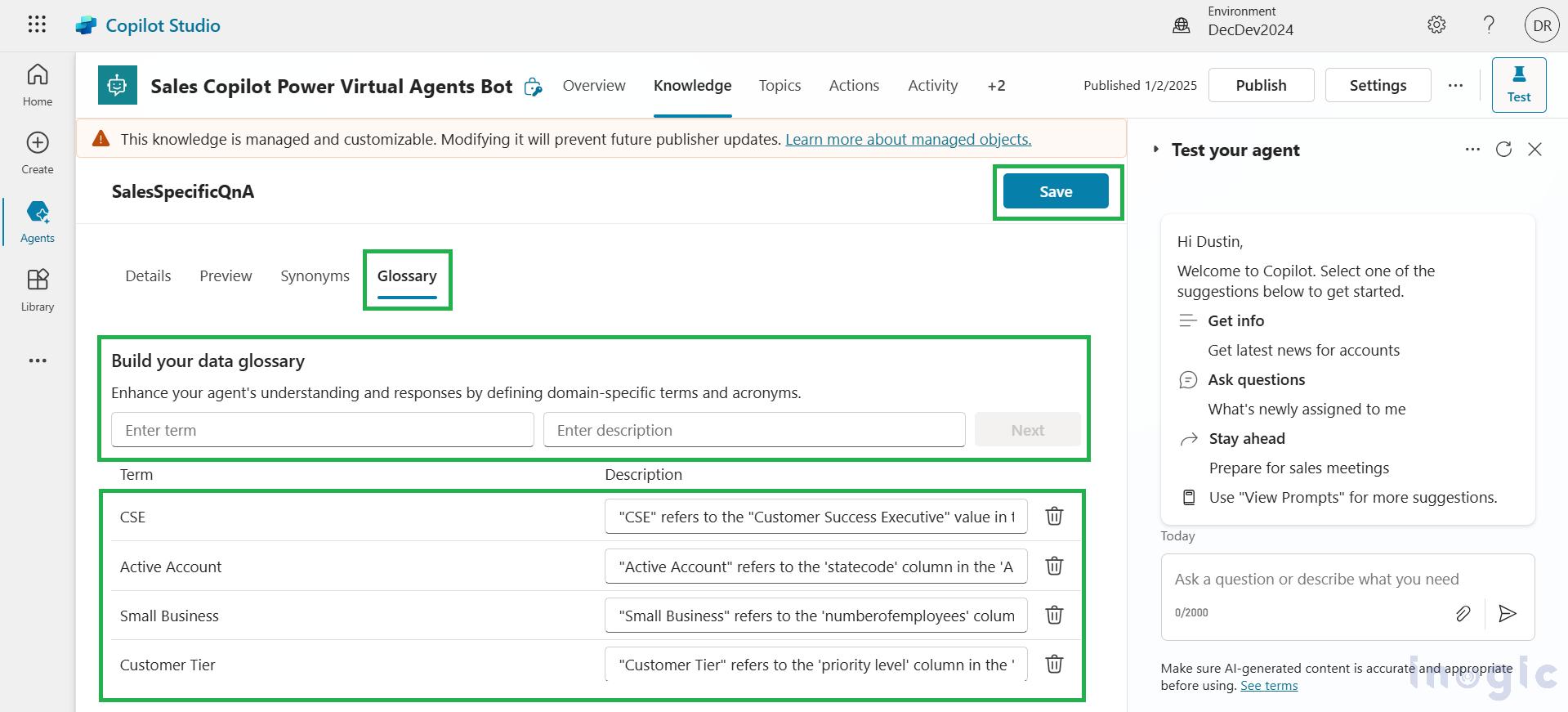
Task: Open Learn more about managed objects link
Action: click(908, 139)
